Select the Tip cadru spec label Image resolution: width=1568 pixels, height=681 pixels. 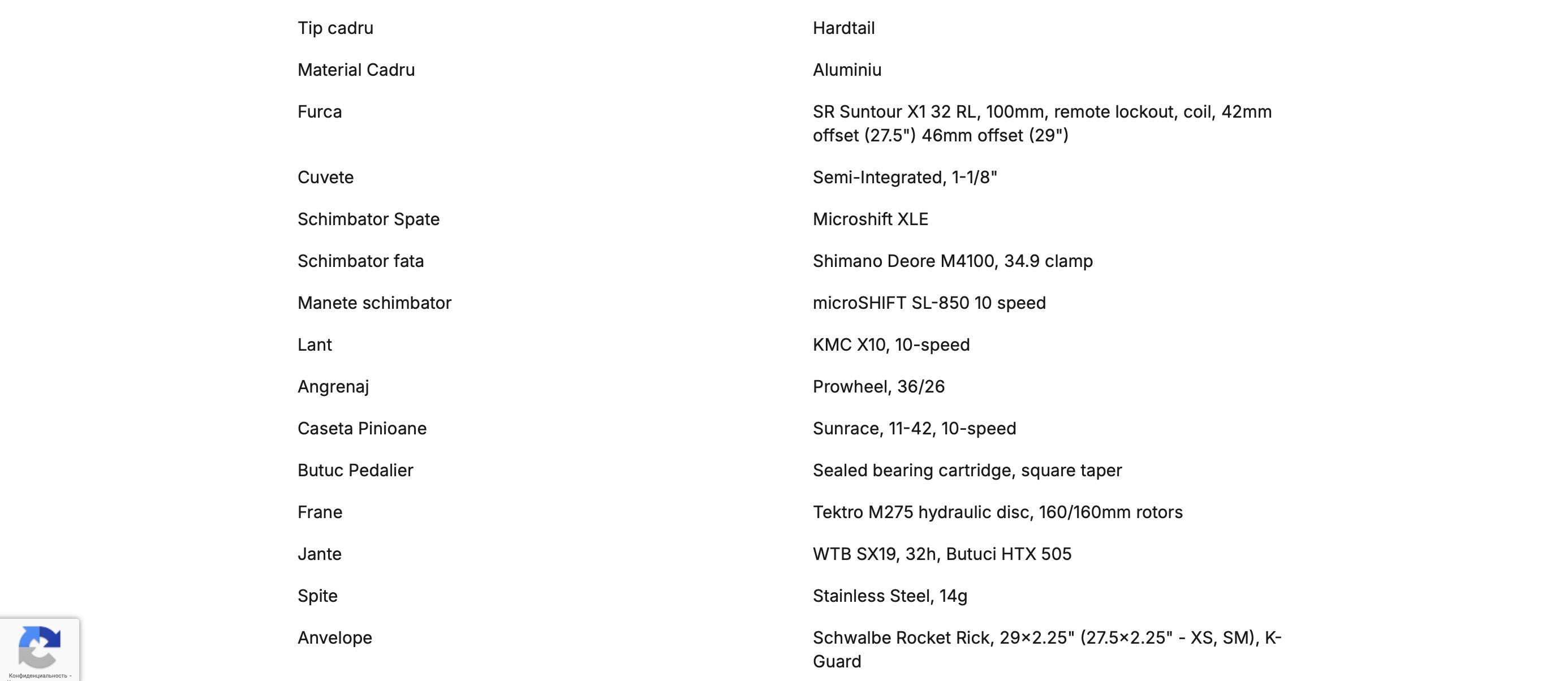[x=335, y=28]
